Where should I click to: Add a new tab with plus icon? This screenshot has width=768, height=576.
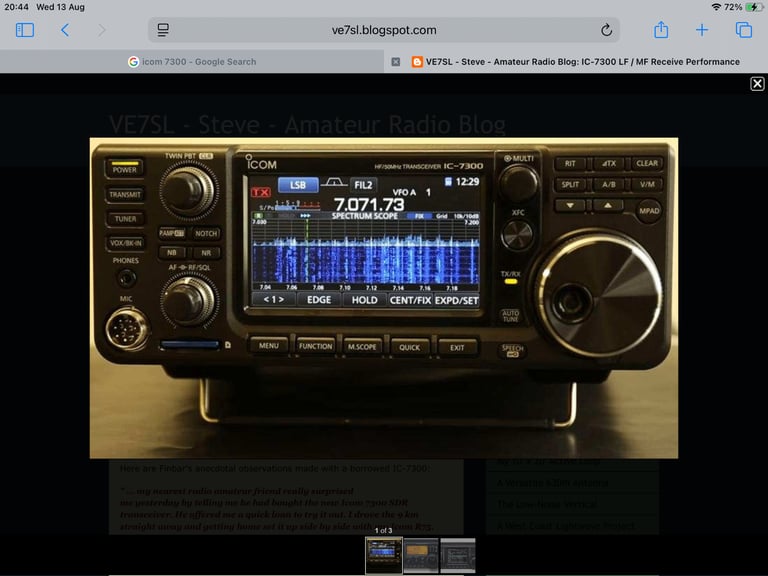(702, 30)
